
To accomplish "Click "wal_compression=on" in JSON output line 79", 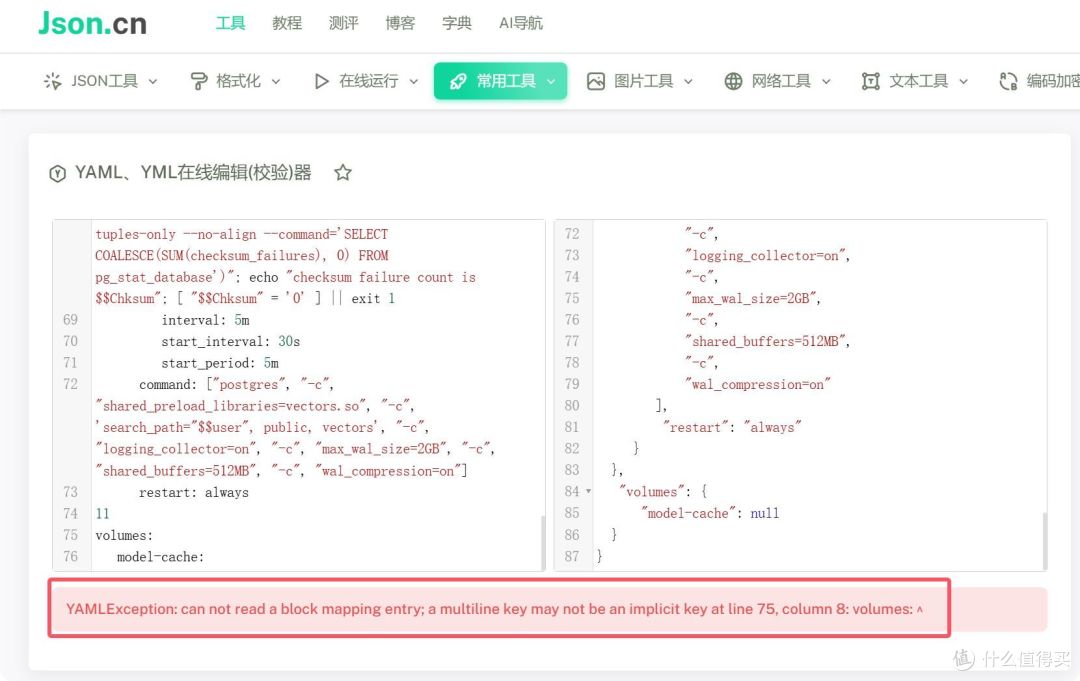I will pos(758,384).
